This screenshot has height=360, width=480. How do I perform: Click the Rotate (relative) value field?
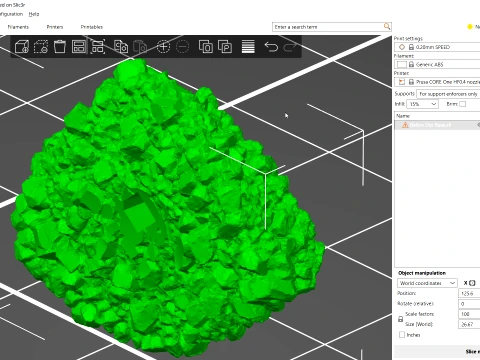click(x=469, y=304)
